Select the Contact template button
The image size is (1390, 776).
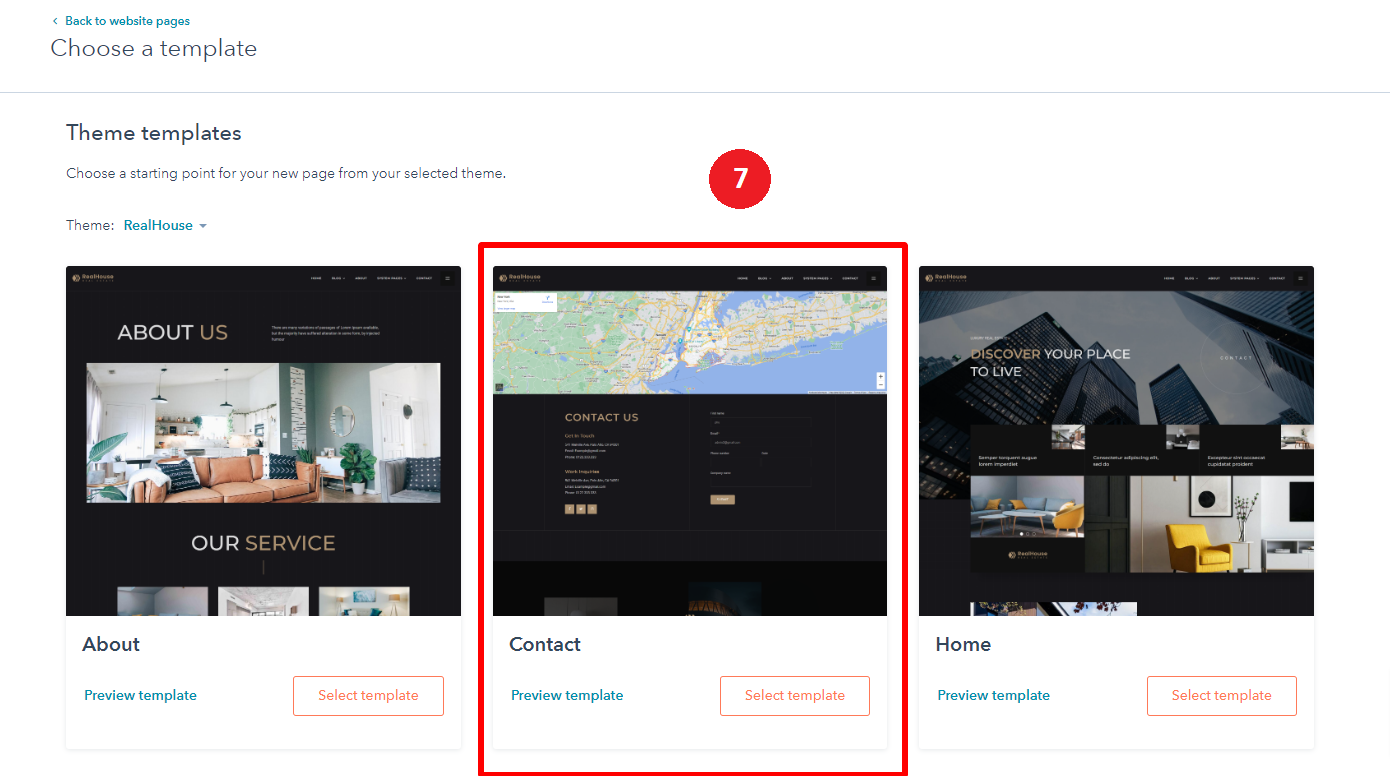(x=794, y=696)
